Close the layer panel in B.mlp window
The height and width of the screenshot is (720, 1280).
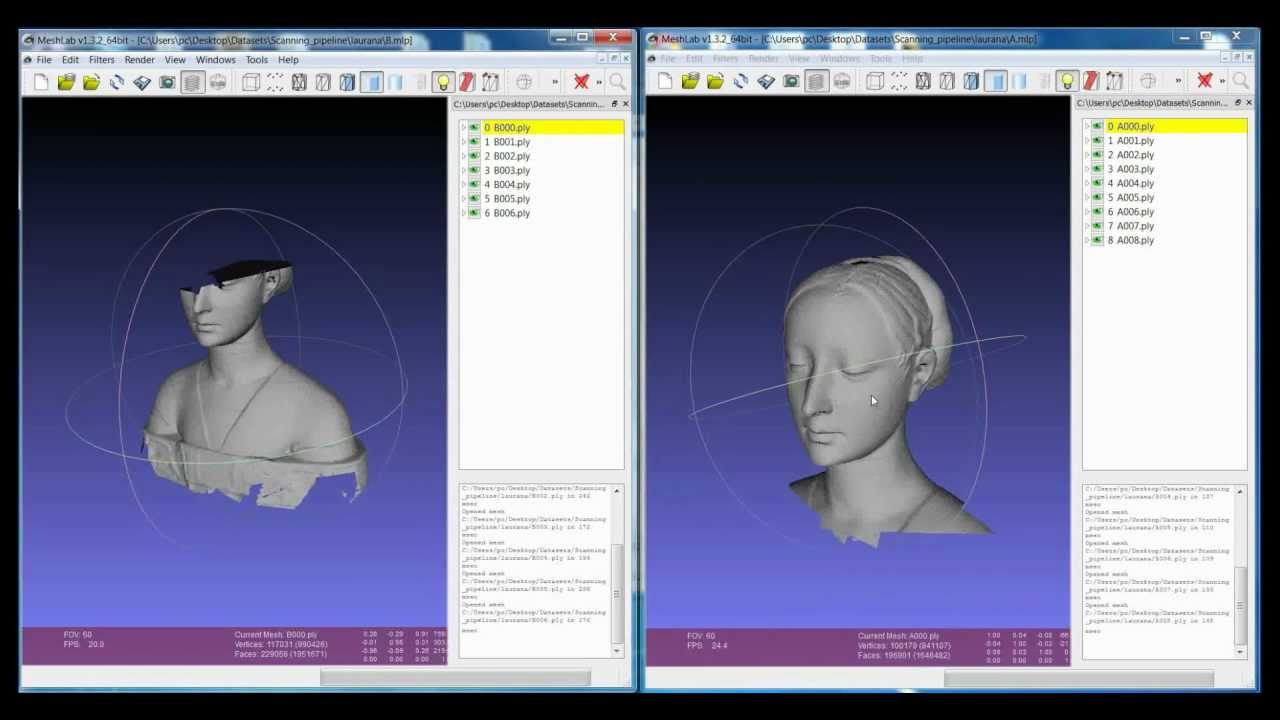tap(626, 104)
